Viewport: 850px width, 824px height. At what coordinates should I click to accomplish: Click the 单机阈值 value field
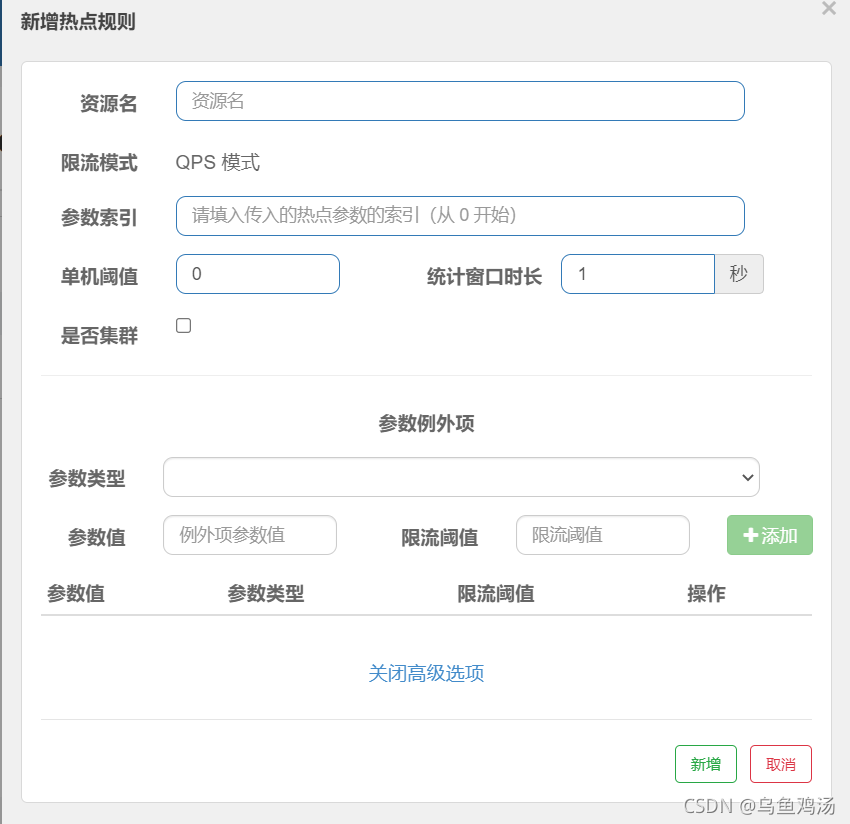[258, 274]
